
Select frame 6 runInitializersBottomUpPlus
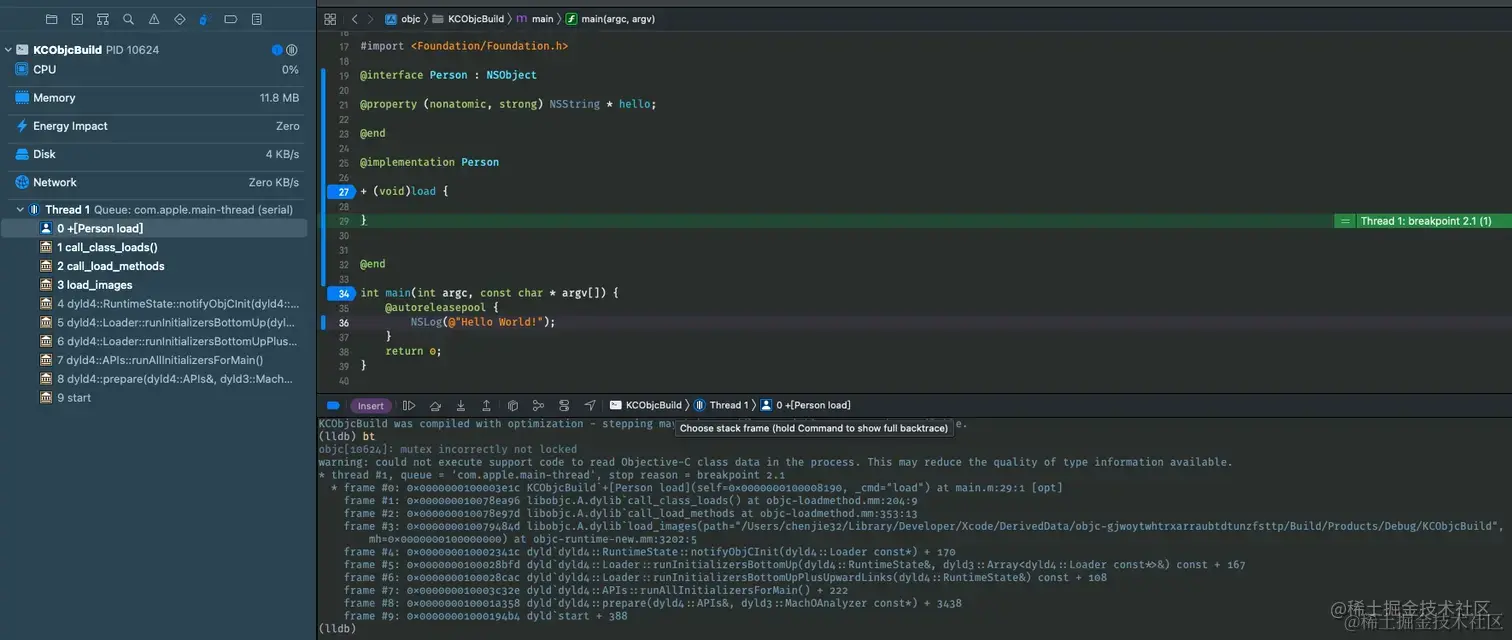(x=155, y=341)
